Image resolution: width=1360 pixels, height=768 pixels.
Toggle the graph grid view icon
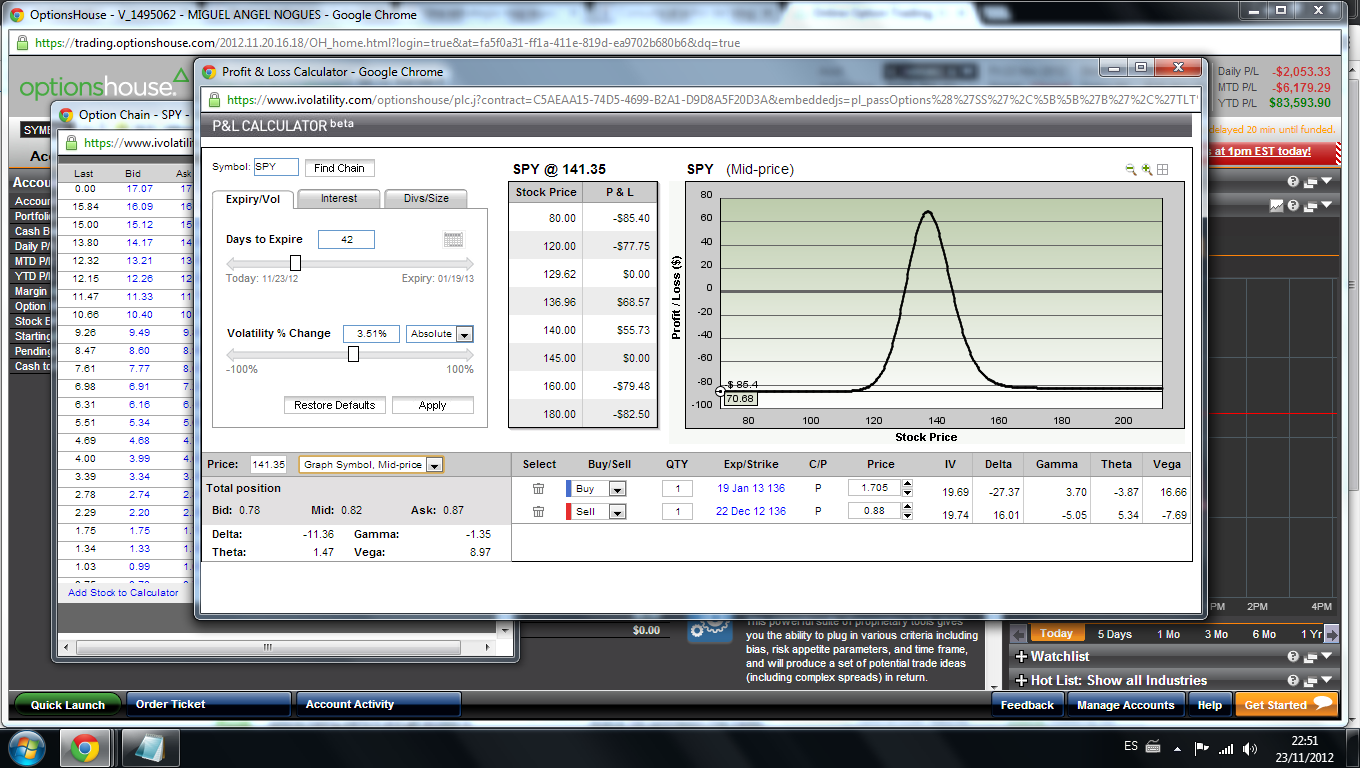(x=1163, y=170)
